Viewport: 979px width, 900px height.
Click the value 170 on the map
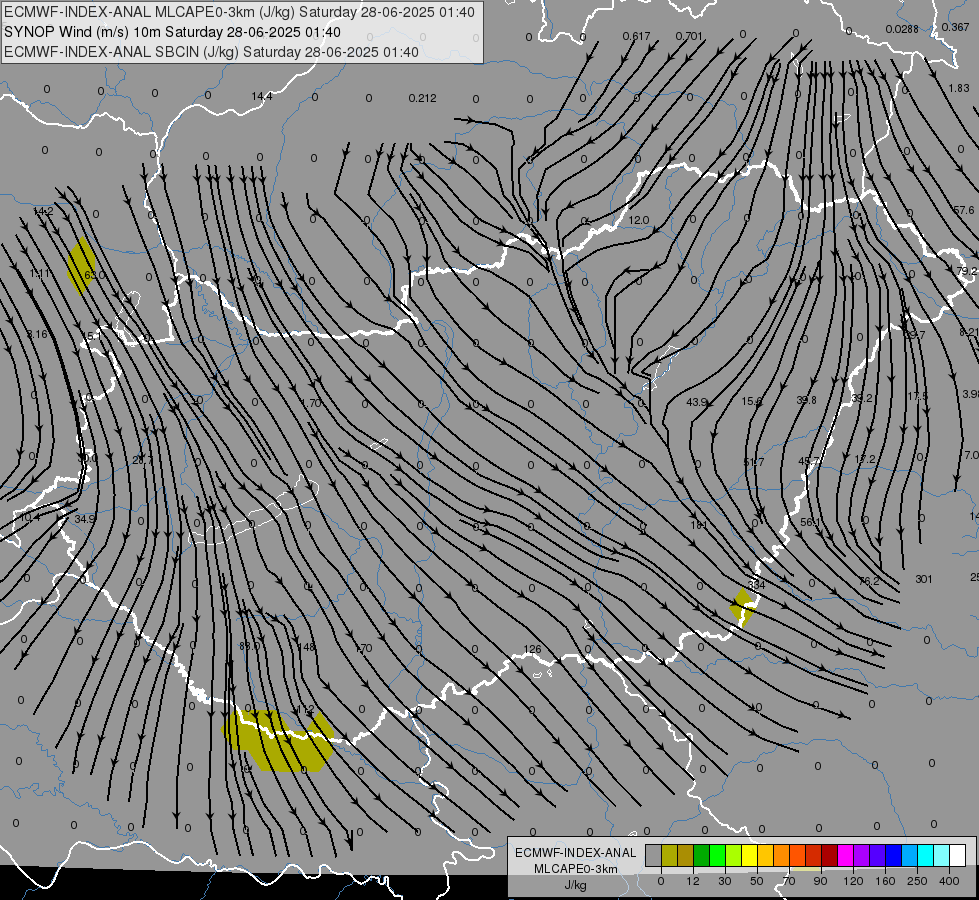point(363,648)
